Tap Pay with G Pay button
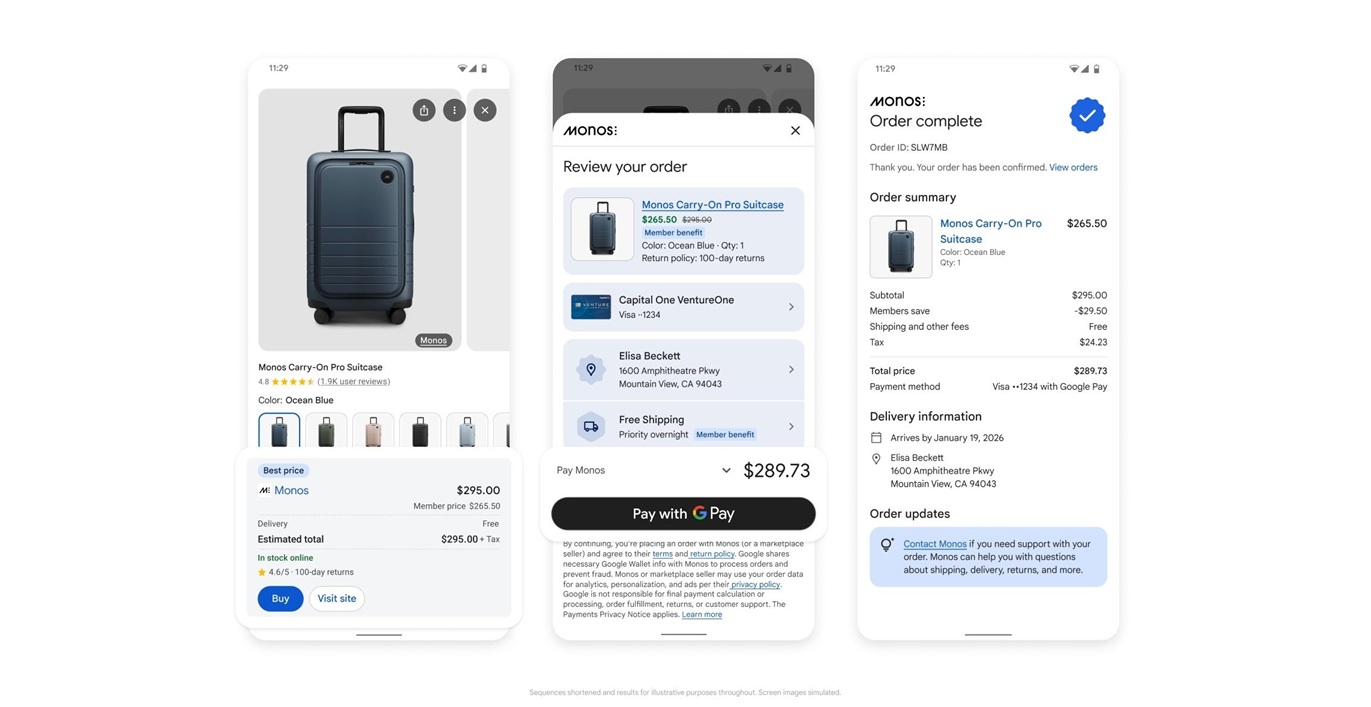 [683, 513]
